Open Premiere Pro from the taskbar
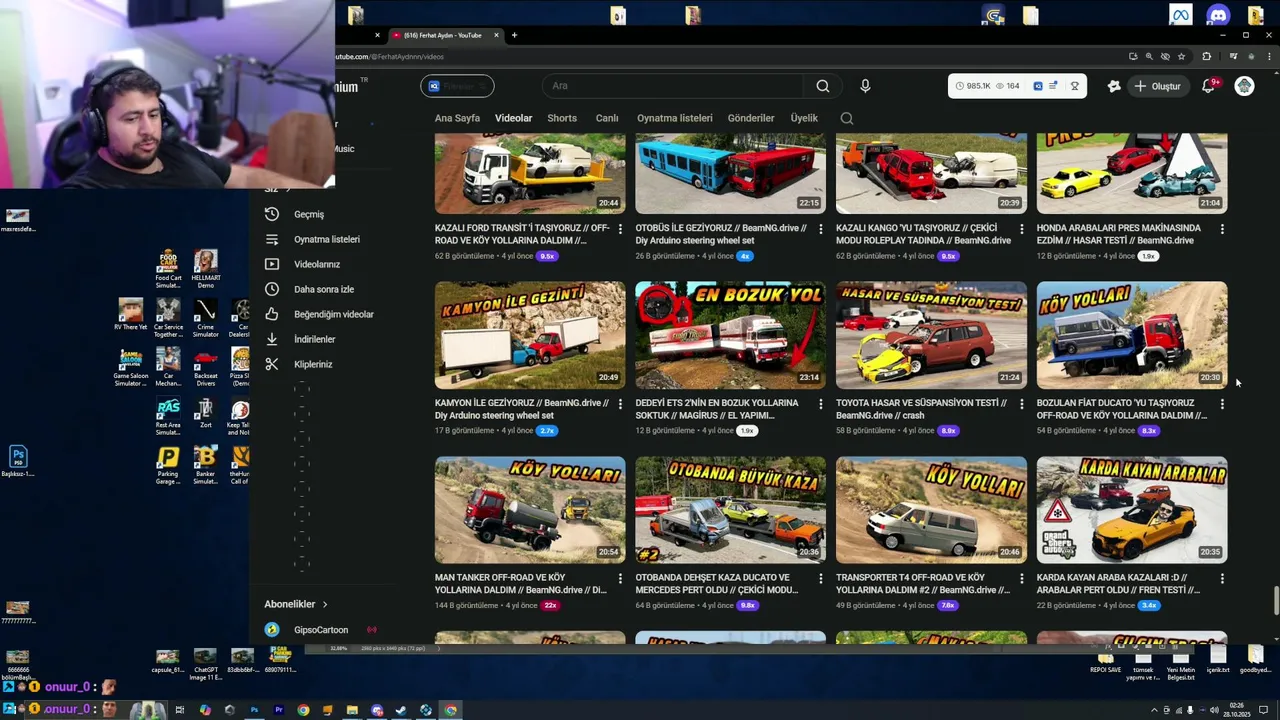 278,710
